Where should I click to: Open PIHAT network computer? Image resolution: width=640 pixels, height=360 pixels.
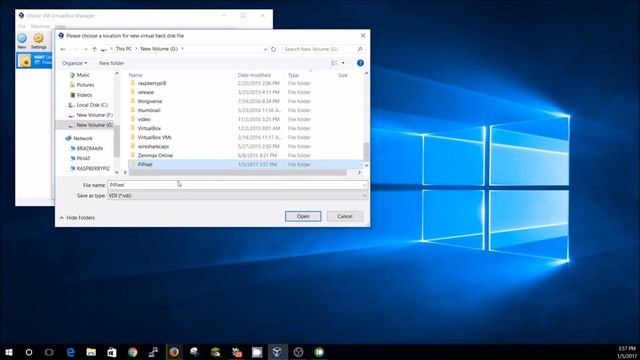pos(83,158)
